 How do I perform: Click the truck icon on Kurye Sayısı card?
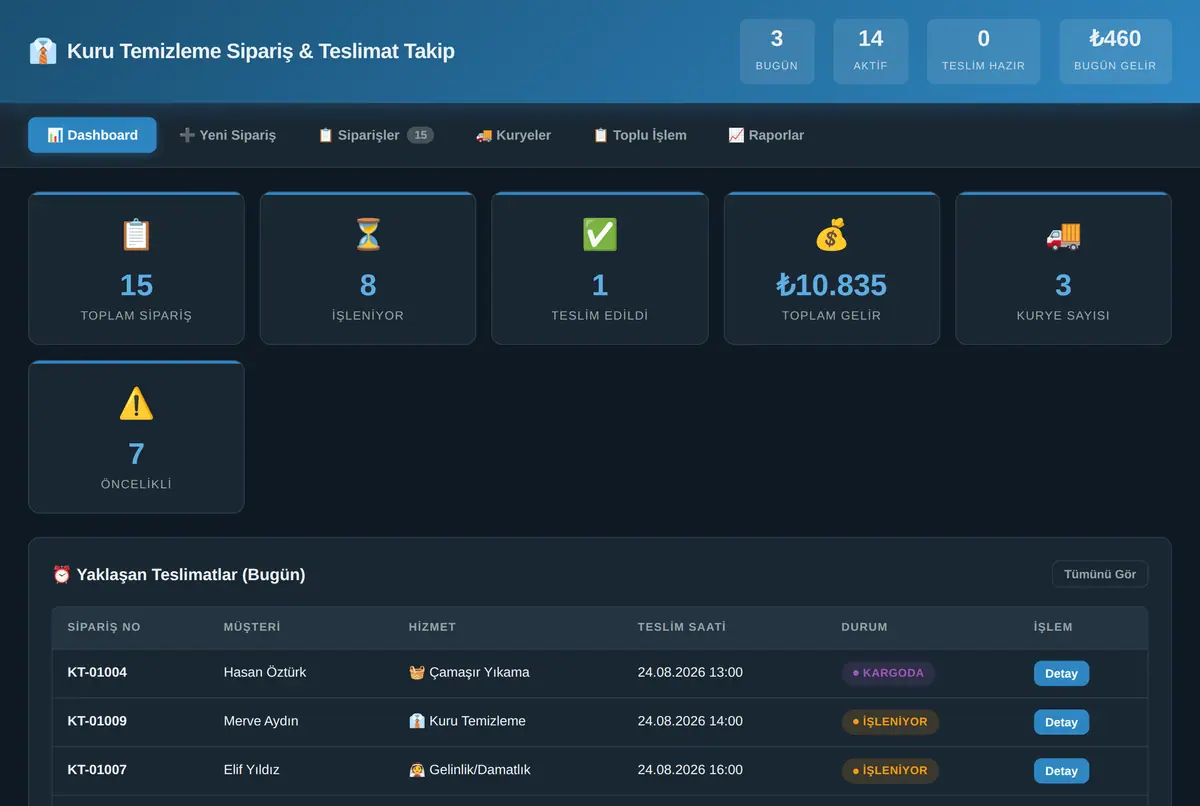click(x=1063, y=235)
